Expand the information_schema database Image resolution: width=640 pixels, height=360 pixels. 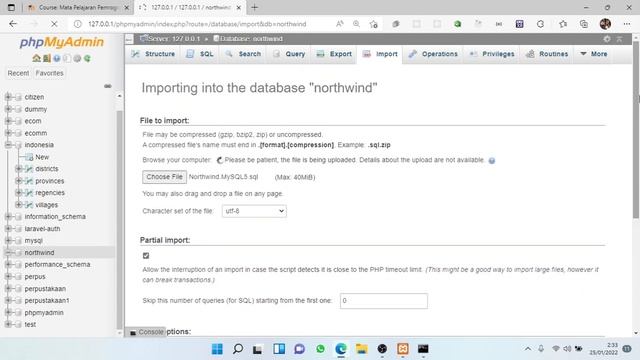pyautogui.click(x=8, y=217)
